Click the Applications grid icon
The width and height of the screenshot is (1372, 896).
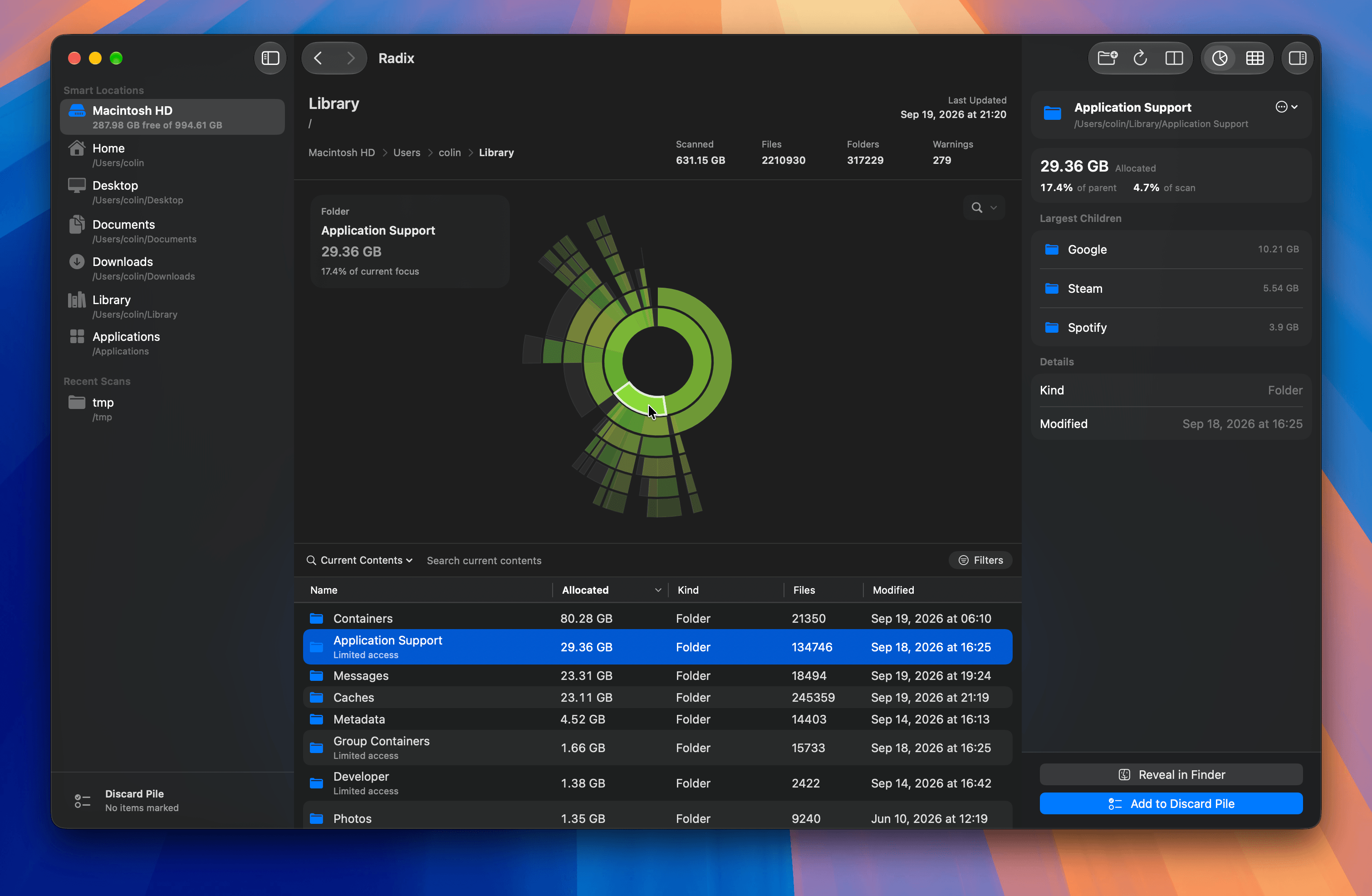pos(77,336)
